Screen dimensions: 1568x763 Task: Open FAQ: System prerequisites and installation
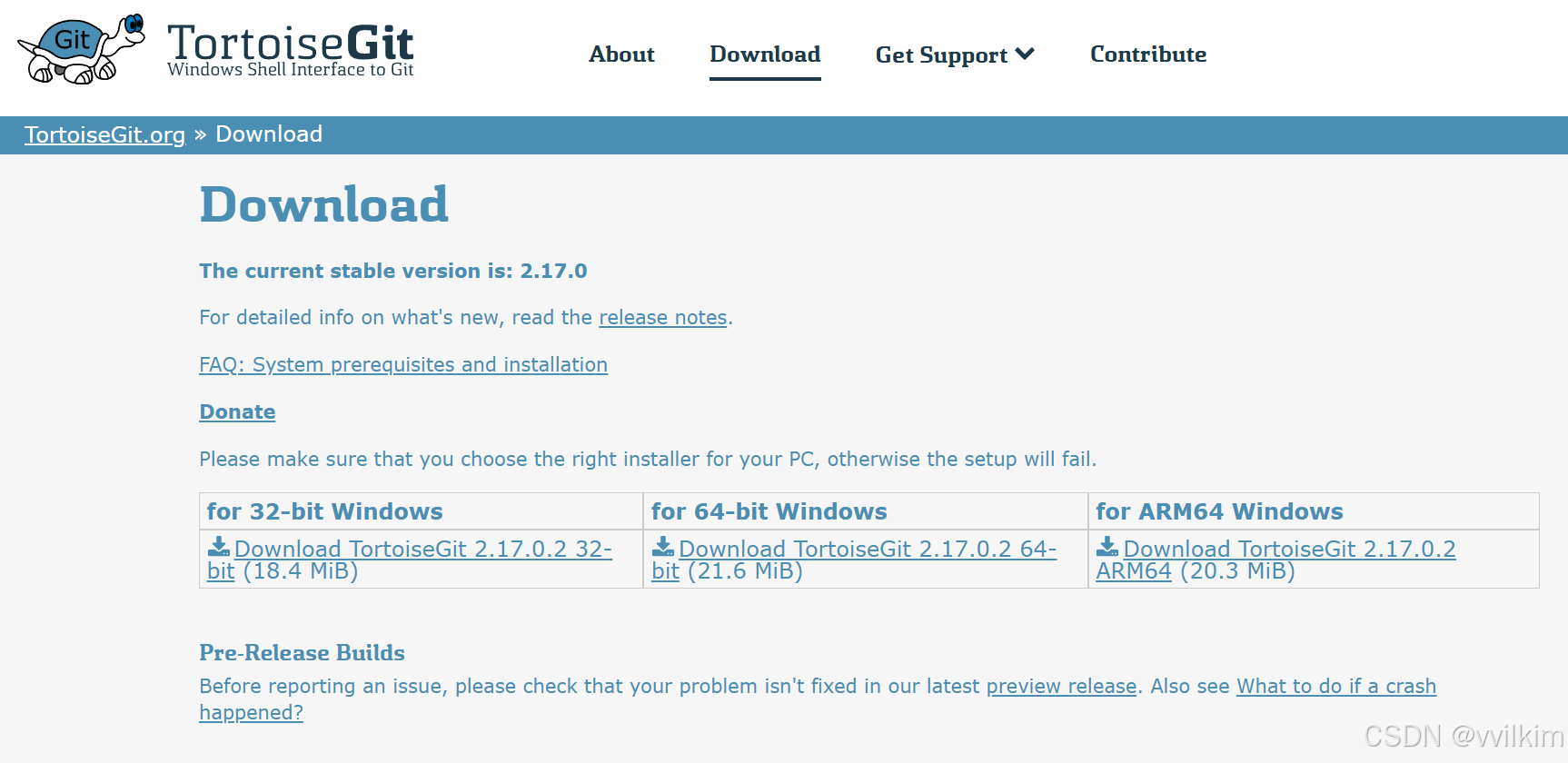pyautogui.click(x=403, y=365)
